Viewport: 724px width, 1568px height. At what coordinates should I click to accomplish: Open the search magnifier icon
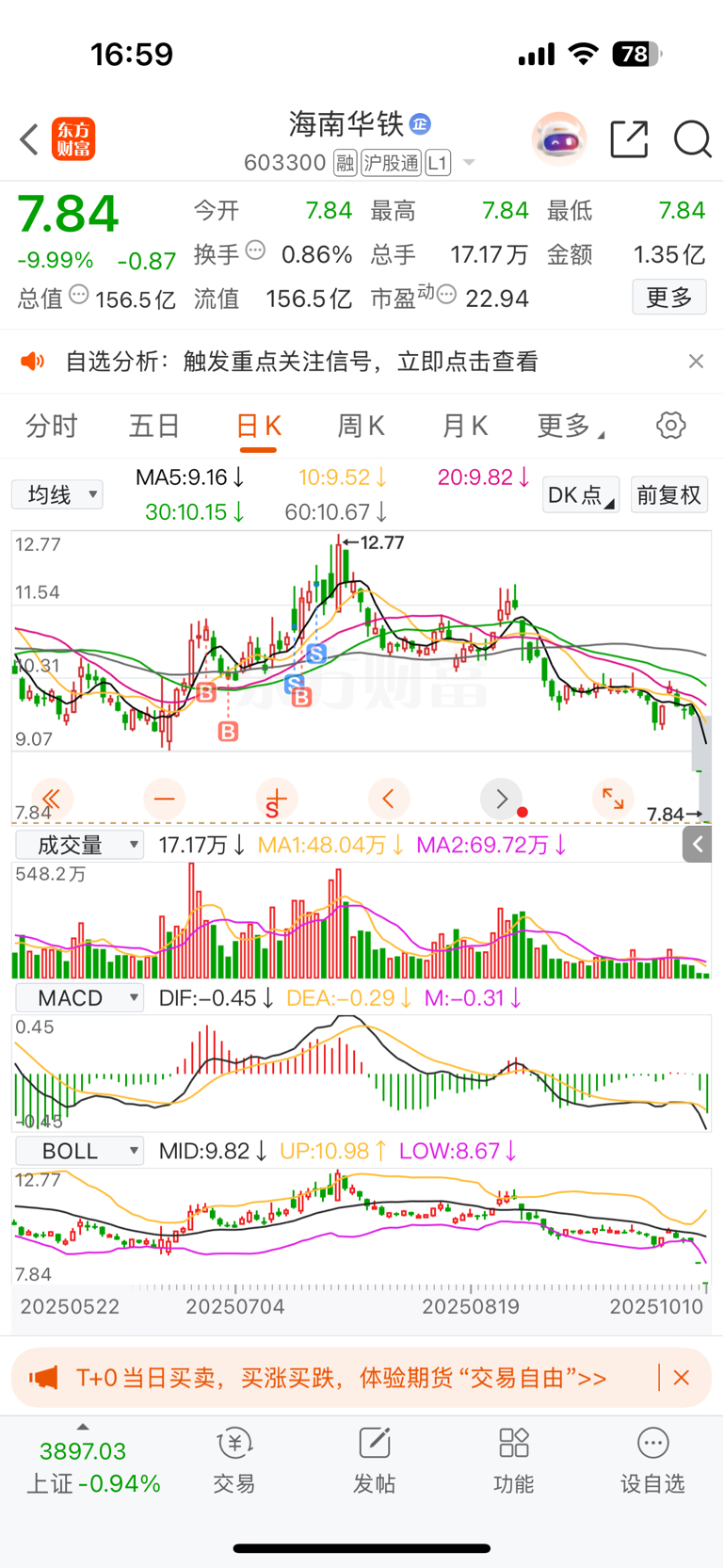pyautogui.click(x=693, y=139)
